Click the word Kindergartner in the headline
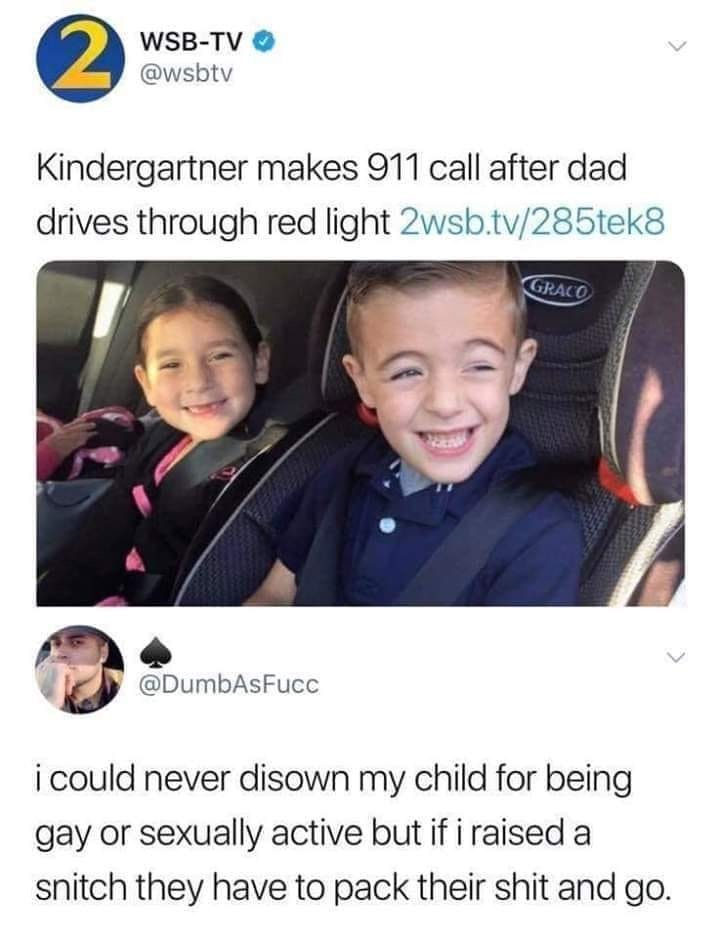Image resolution: width=720 pixels, height=937 pixels. [142, 169]
